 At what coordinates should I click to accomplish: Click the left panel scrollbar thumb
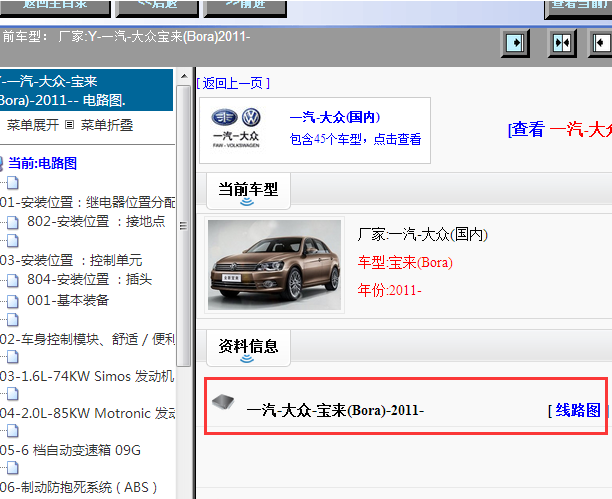184,226
